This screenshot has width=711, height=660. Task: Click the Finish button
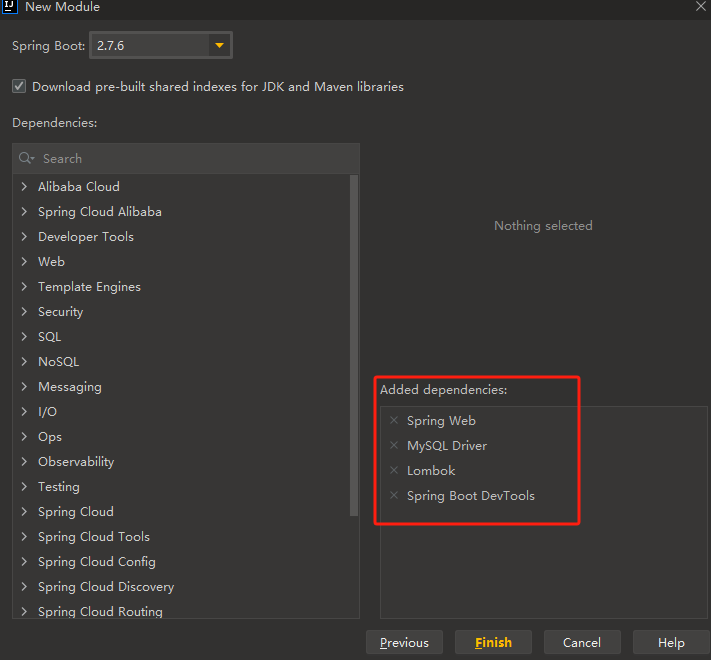(x=493, y=642)
